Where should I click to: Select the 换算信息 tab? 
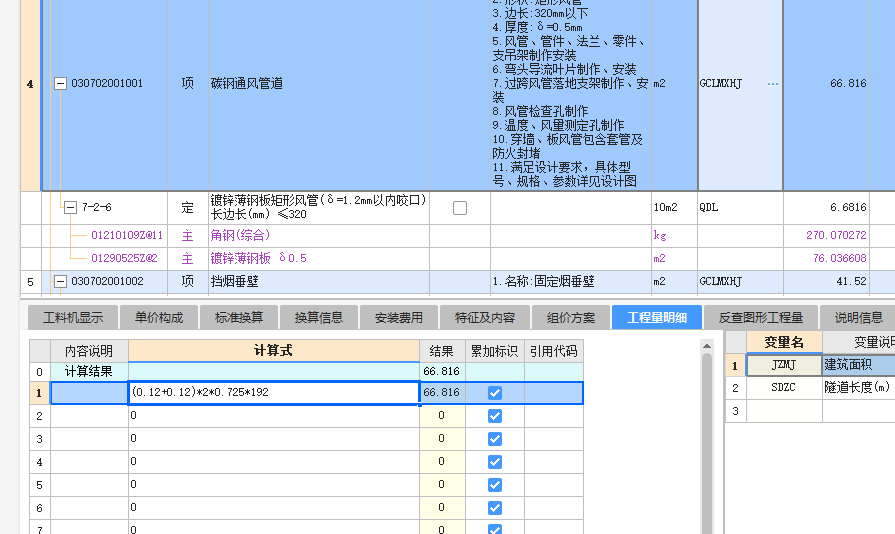pyautogui.click(x=319, y=317)
